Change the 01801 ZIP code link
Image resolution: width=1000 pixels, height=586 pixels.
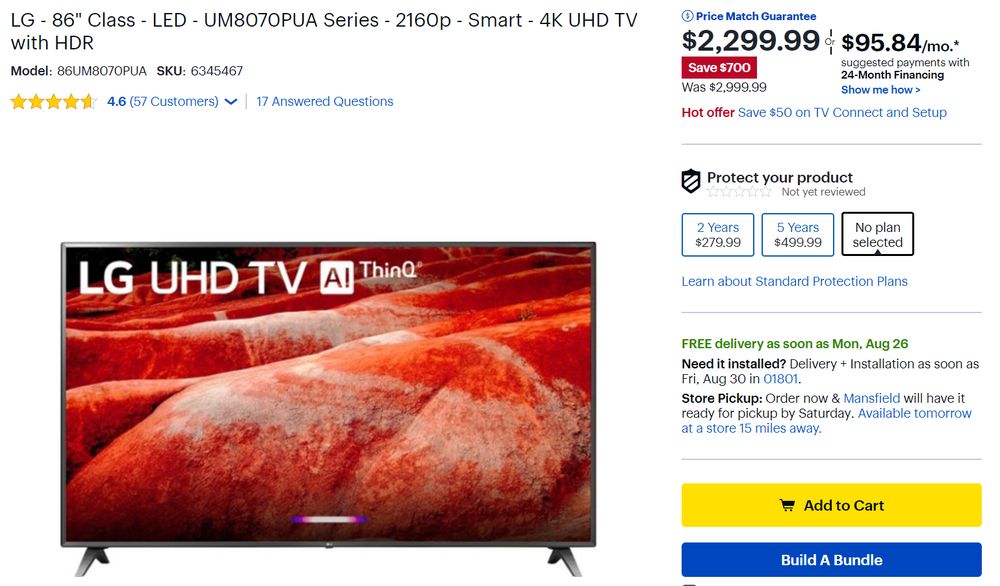780,379
